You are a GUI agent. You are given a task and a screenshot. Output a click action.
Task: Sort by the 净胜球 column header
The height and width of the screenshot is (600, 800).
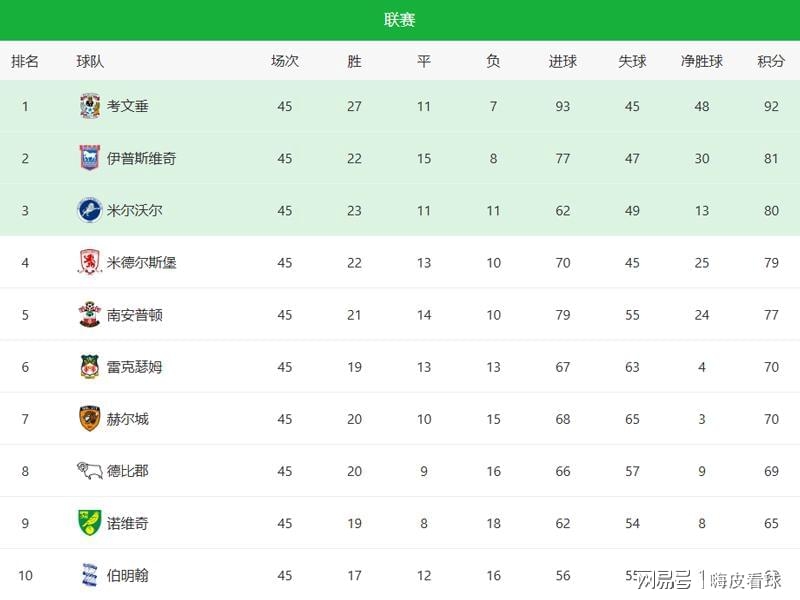click(x=702, y=61)
